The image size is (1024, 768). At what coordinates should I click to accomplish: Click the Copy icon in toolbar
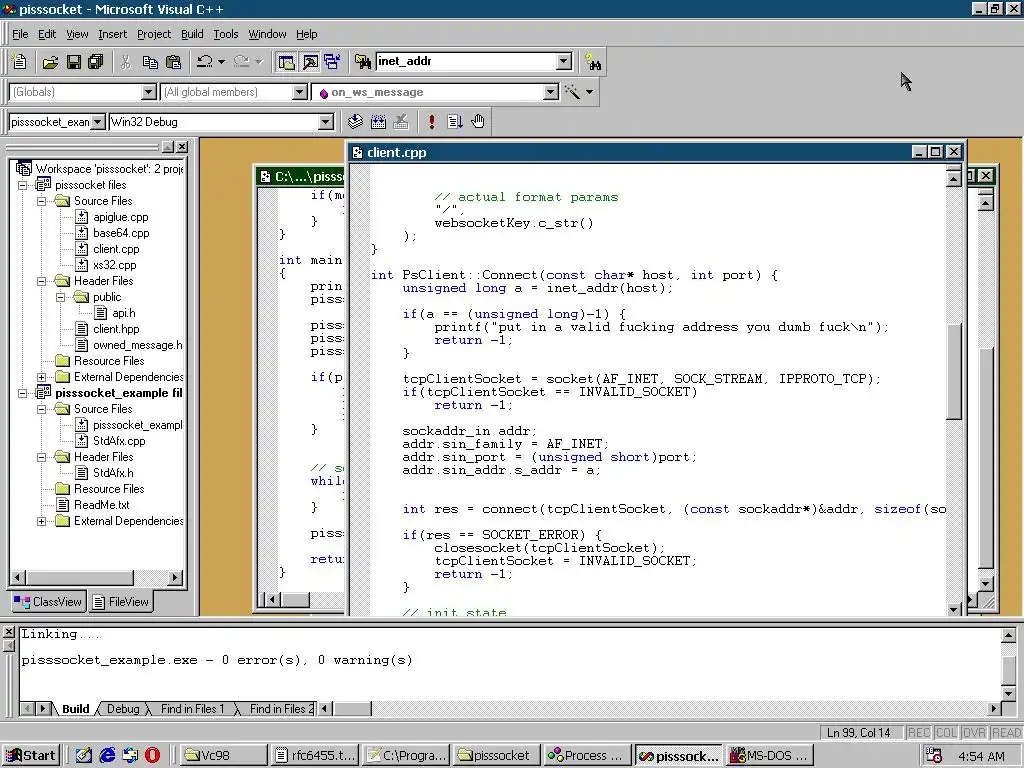150,62
